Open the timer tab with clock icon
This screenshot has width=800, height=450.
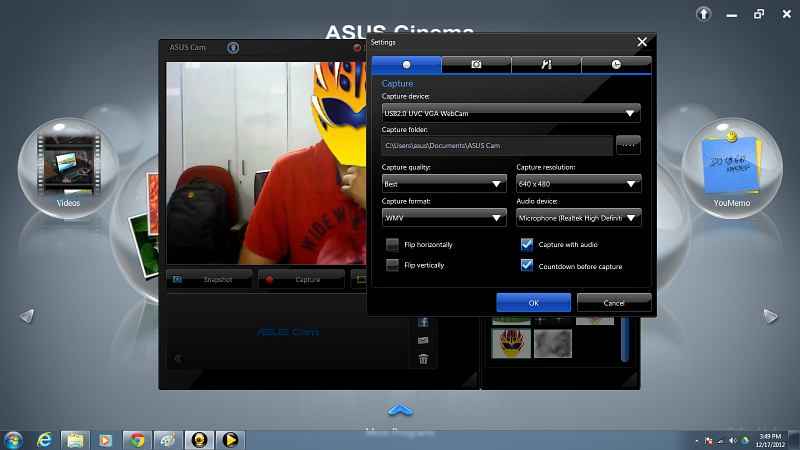tap(616, 65)
